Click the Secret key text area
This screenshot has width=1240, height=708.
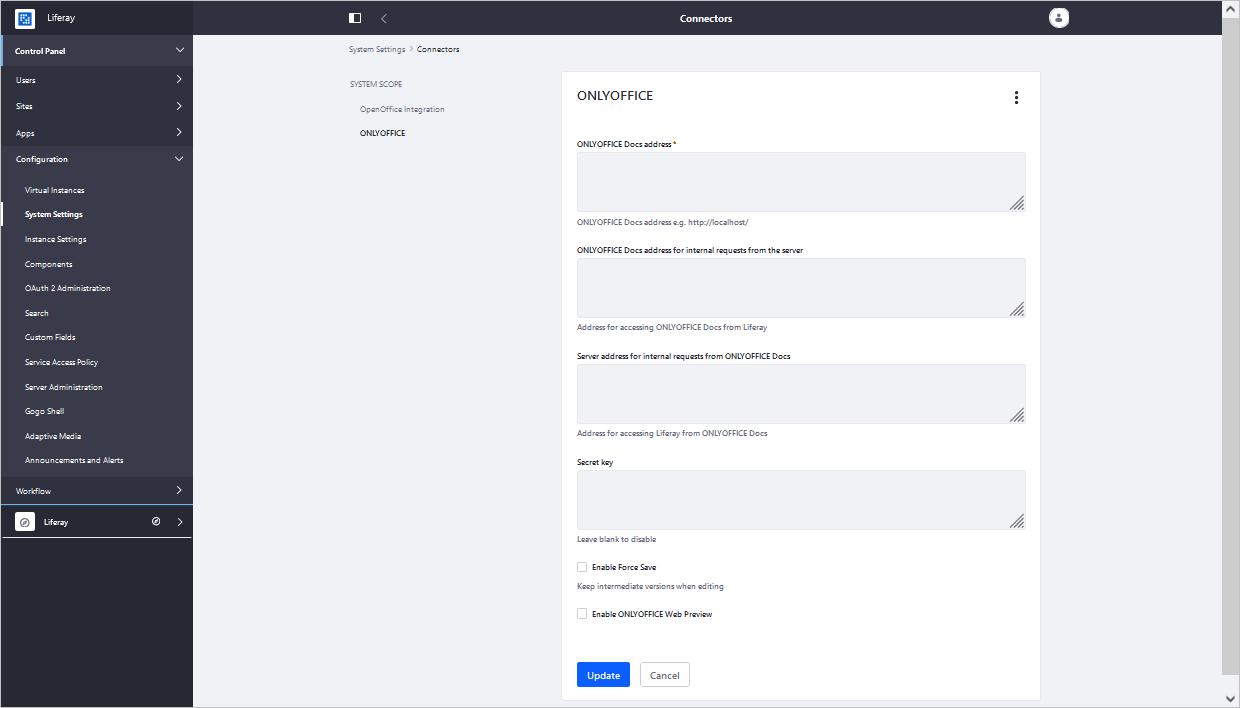[800, 499]
